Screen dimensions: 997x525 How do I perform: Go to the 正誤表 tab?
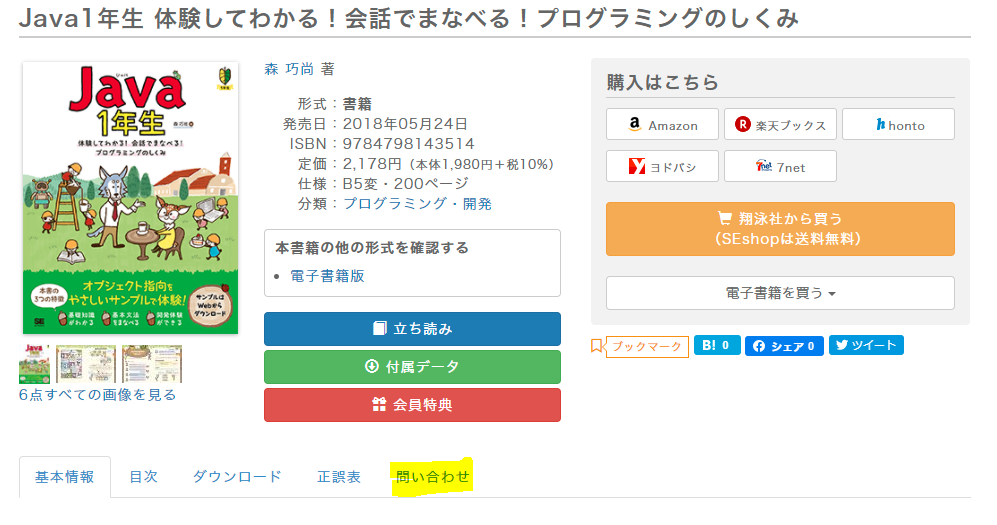(x=339, y=477)
